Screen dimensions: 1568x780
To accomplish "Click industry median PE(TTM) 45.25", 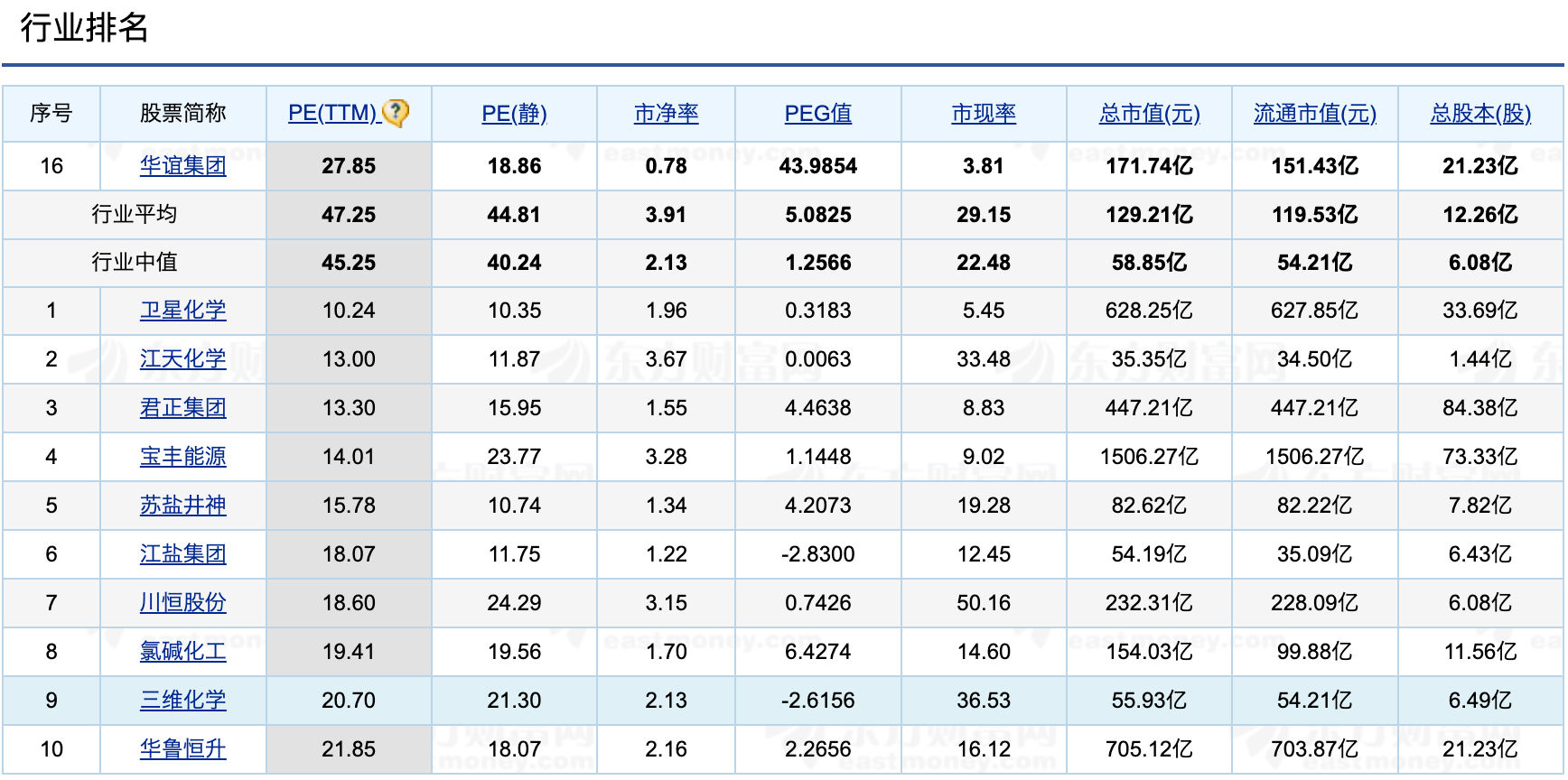I will [x=349, y=263].
